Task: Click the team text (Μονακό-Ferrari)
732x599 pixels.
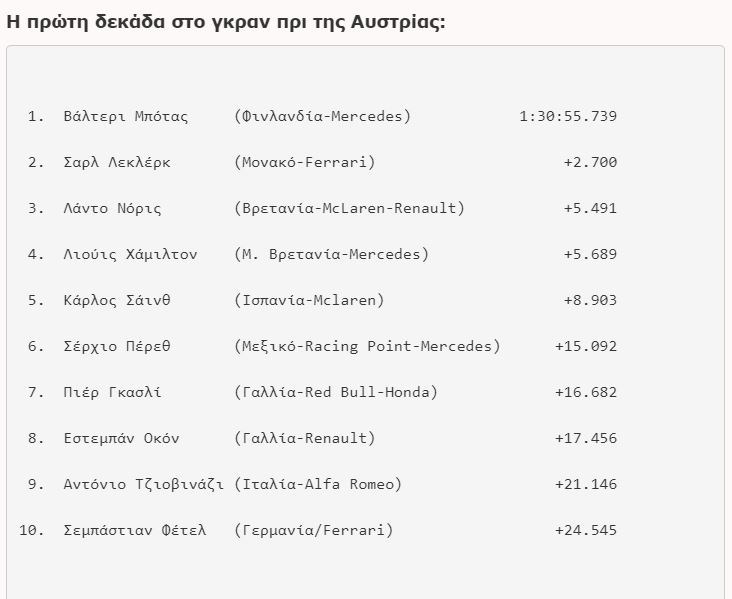Action: pyautogui.click(x=305, y=162)
